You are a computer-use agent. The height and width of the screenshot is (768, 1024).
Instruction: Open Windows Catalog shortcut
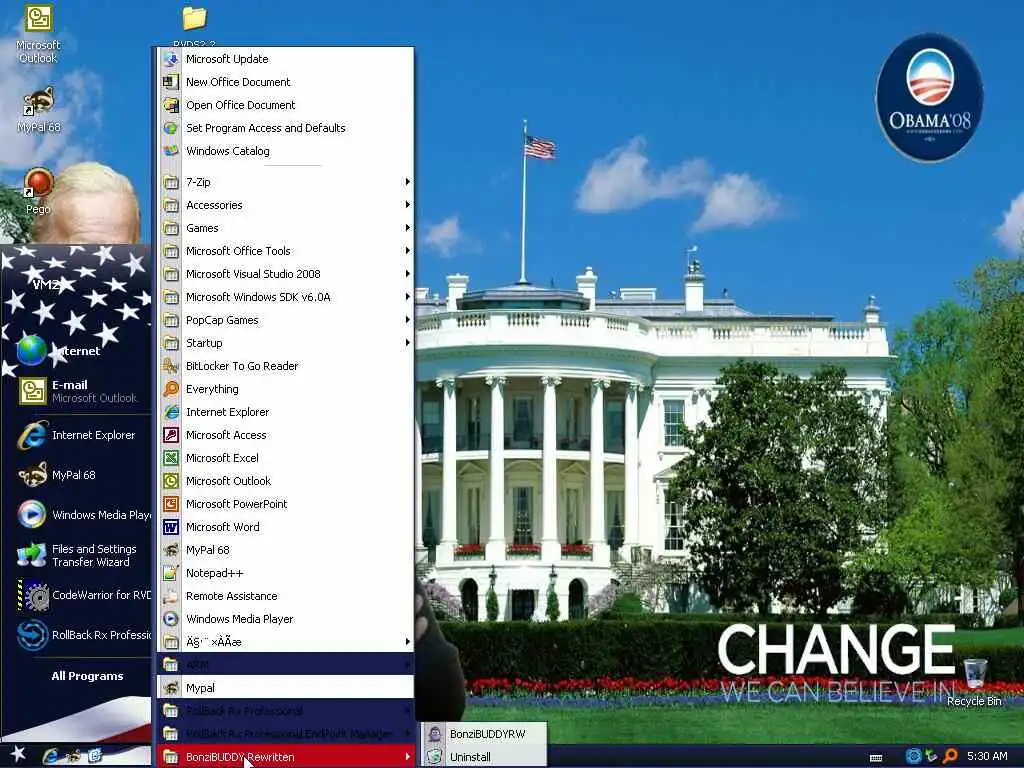(285, 151)
